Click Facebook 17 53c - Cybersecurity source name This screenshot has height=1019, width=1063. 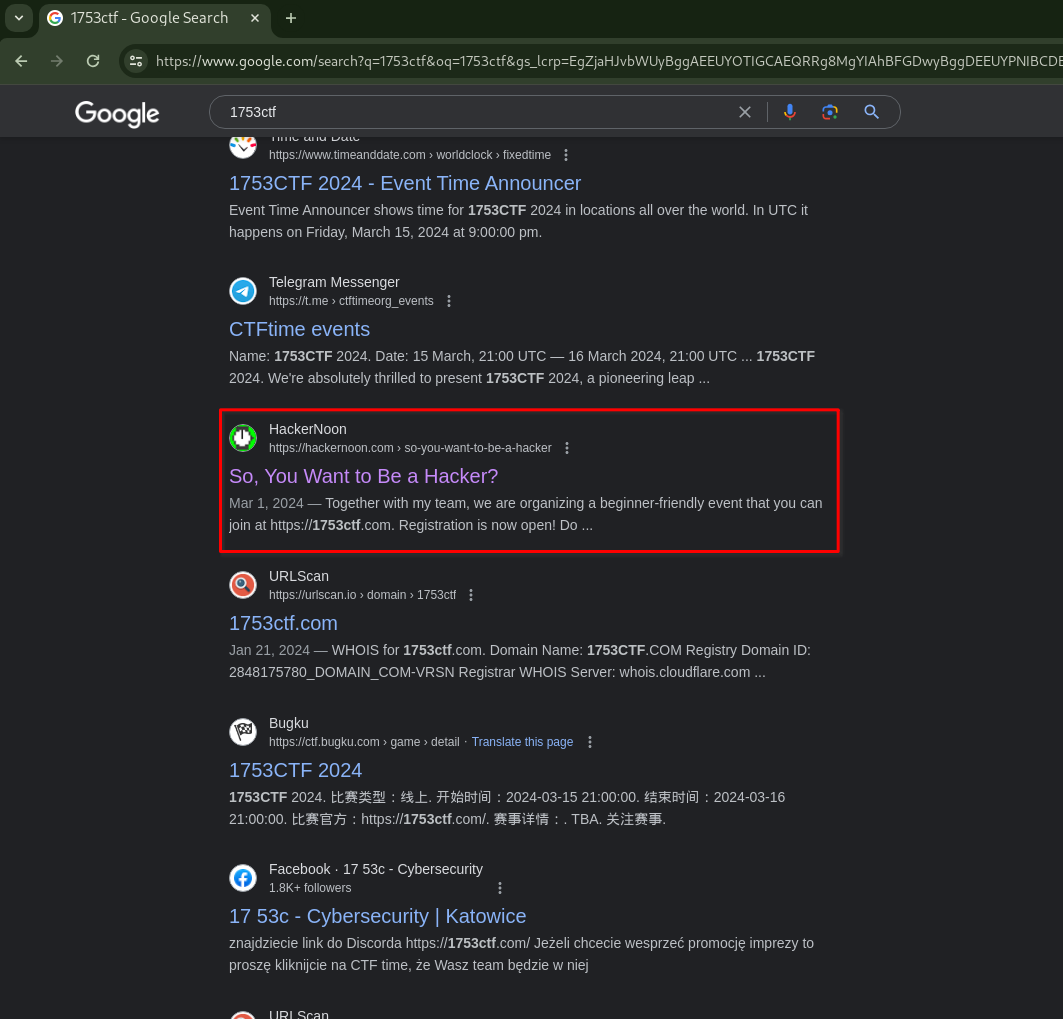(x=376, y=869)
